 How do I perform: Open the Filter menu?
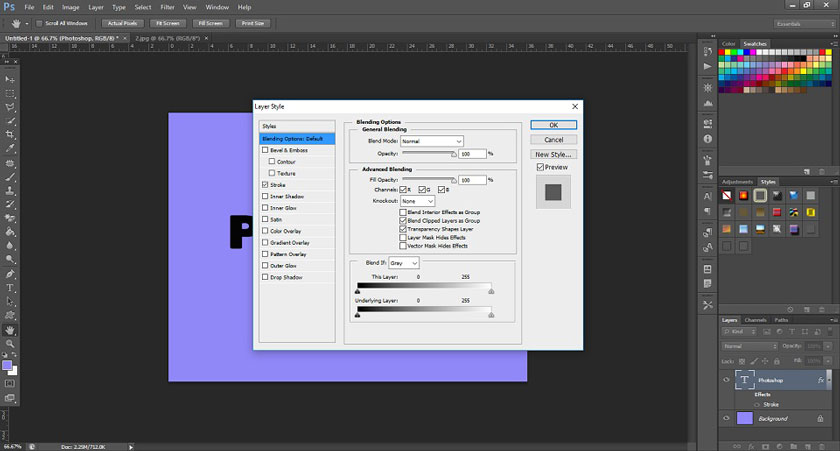tap(167, 7)
